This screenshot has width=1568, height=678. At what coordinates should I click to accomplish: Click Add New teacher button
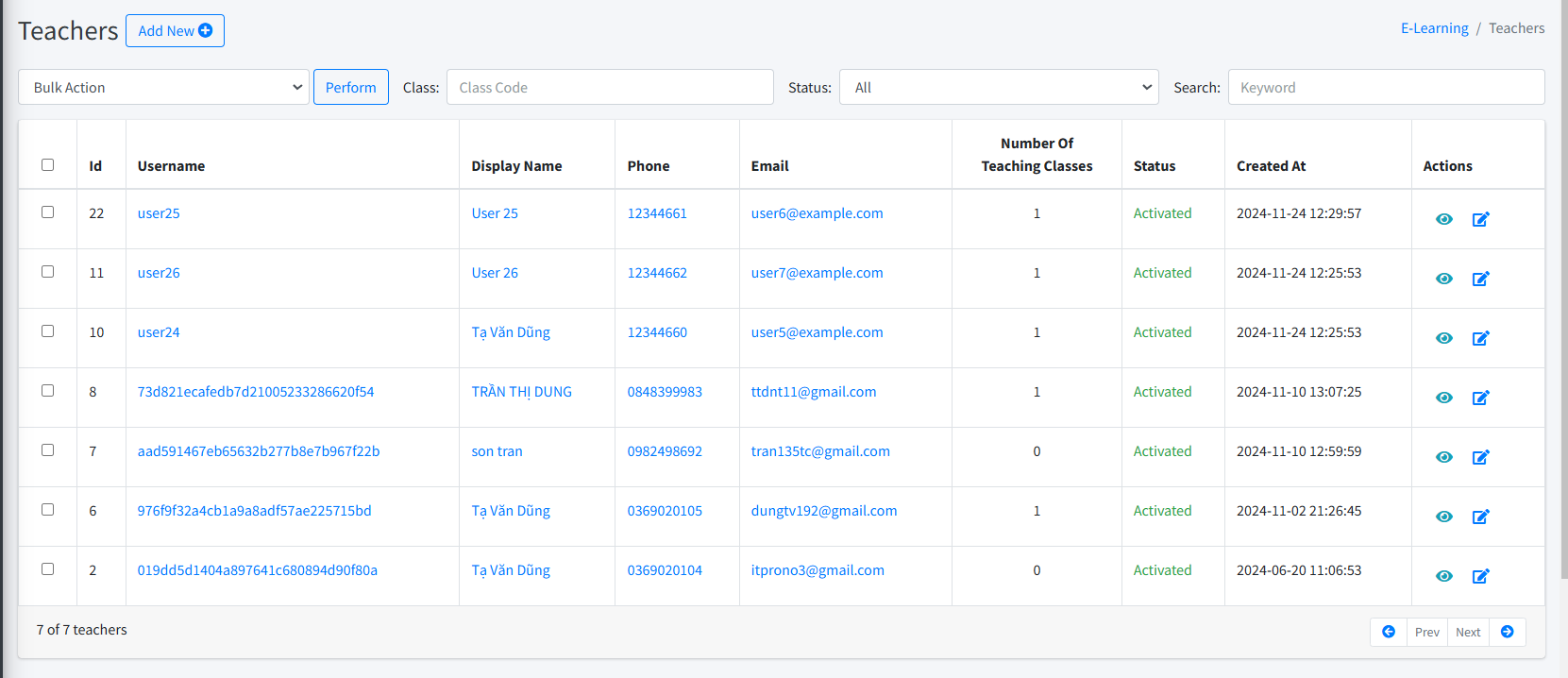click(175, 31)
